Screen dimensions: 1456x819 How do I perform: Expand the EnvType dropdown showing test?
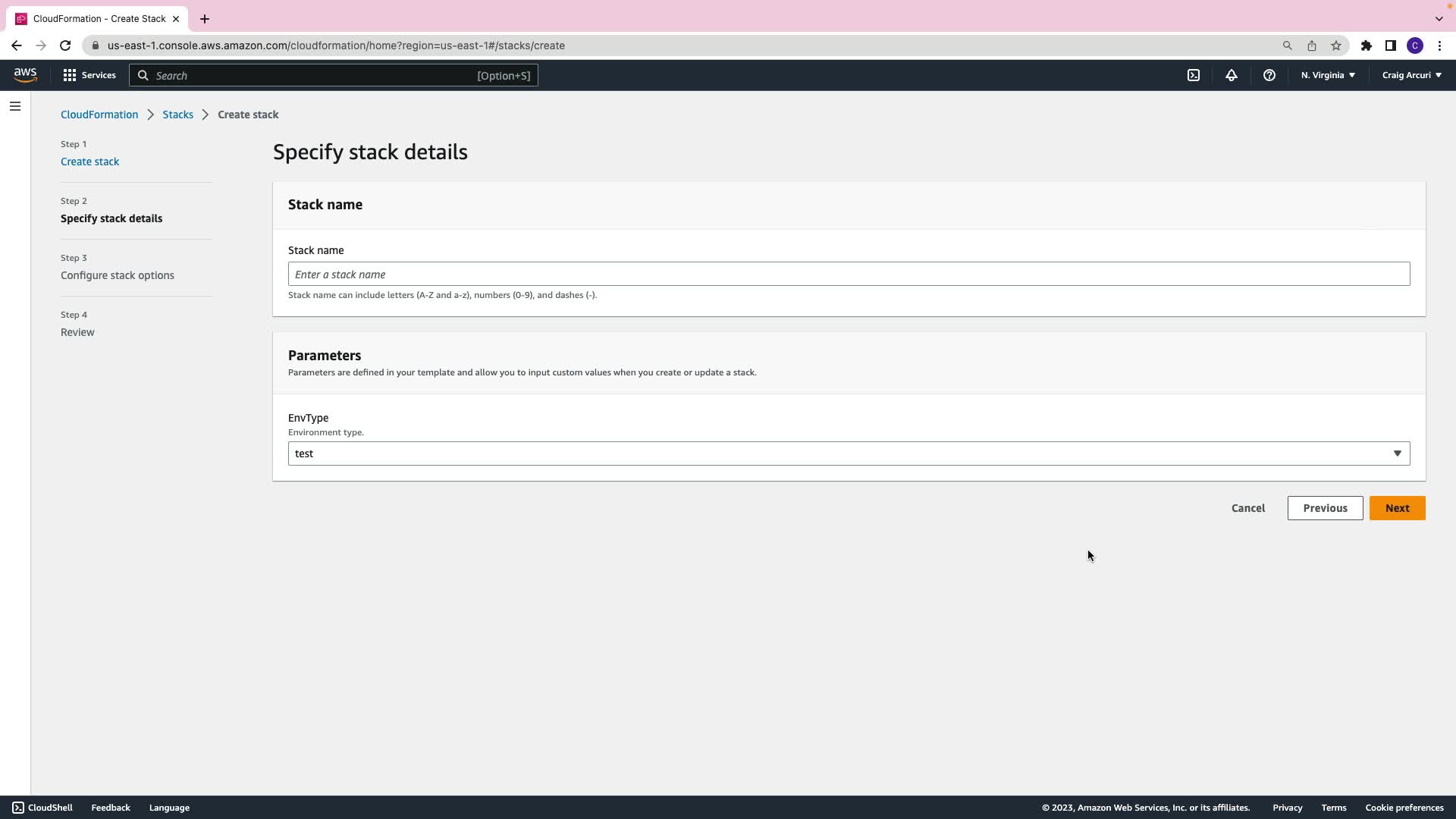[849, 453]
